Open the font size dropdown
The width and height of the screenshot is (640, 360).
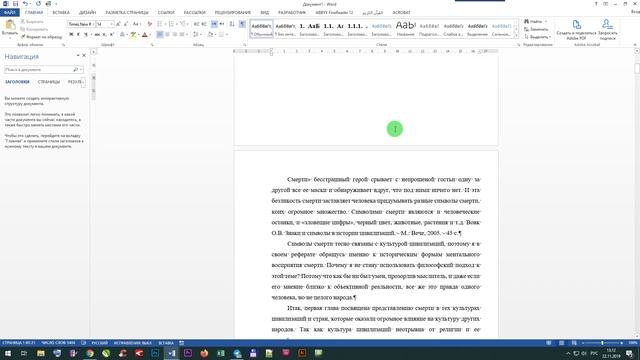pyautogui.click(x=112, y=24)
